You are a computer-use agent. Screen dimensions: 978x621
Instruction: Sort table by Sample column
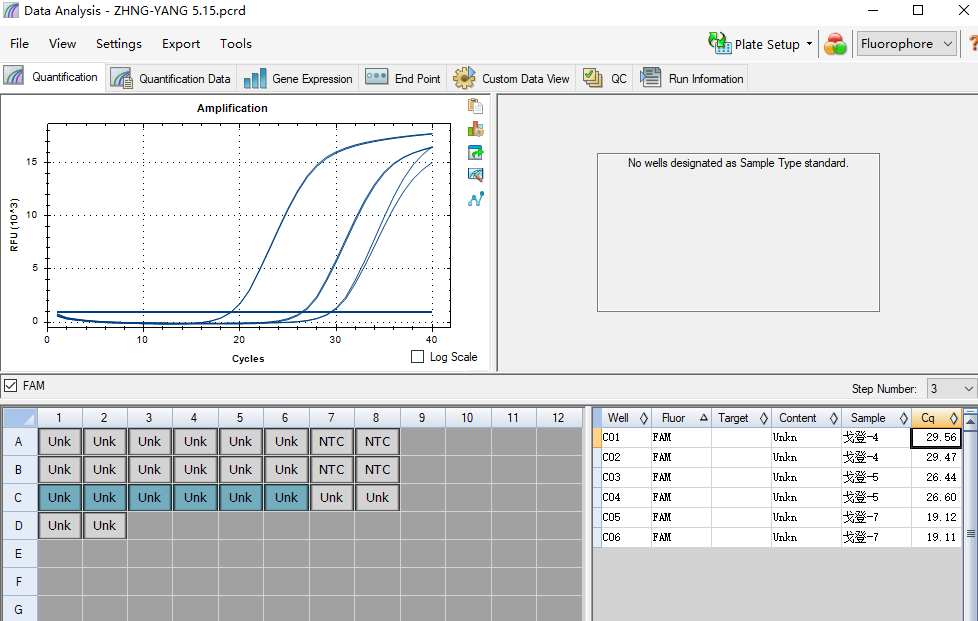[876, 418]
